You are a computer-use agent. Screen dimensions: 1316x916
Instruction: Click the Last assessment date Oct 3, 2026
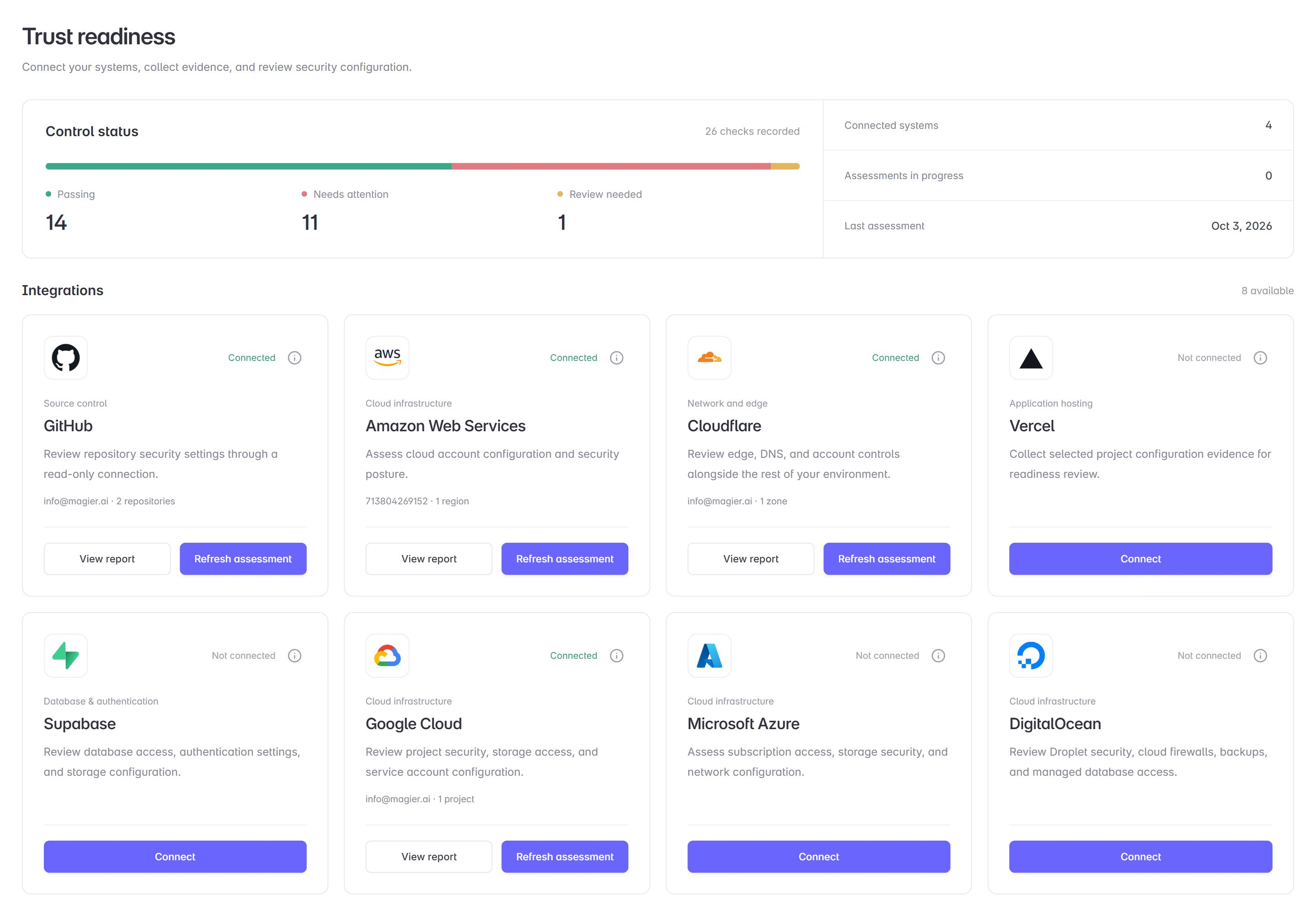tap(1242, 226)
